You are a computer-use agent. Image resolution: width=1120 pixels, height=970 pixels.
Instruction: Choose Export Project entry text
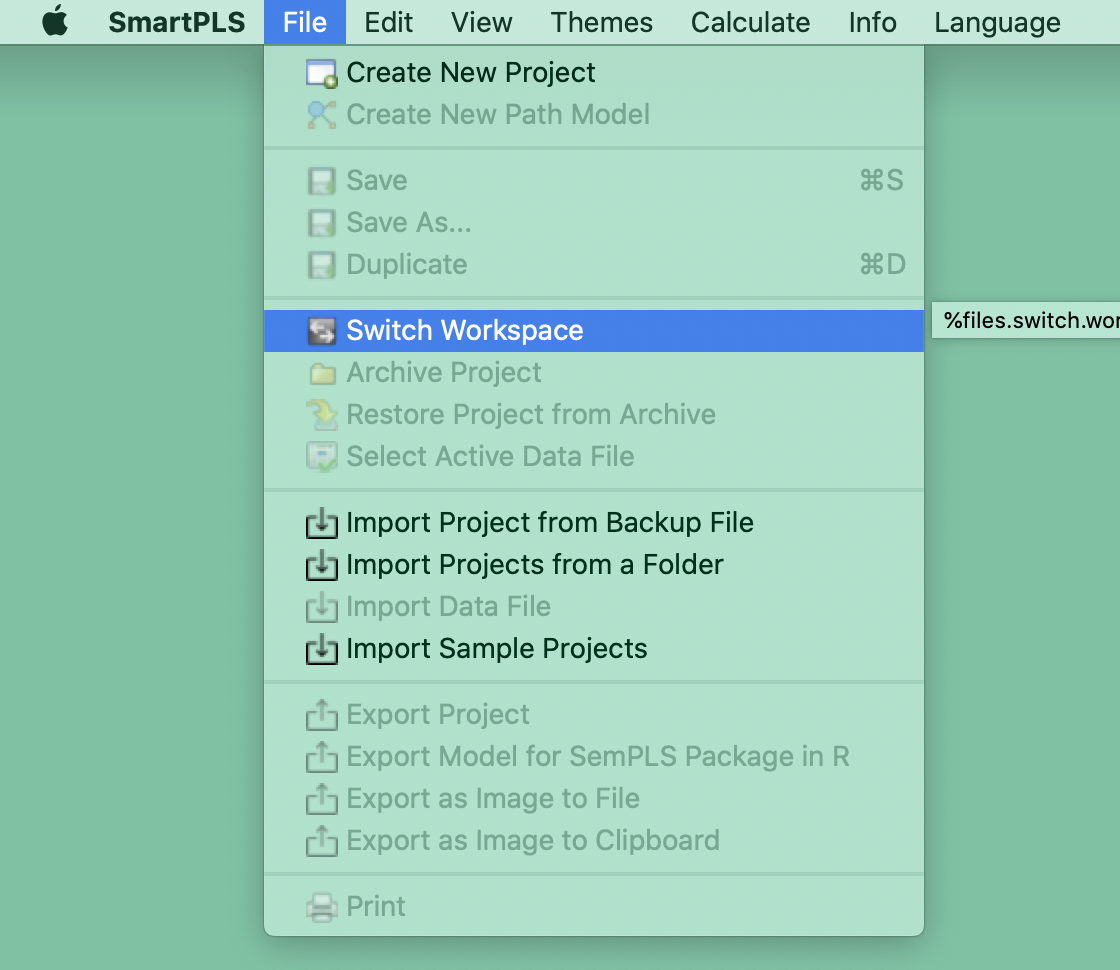pyautogui.click(x=438, y=715)
